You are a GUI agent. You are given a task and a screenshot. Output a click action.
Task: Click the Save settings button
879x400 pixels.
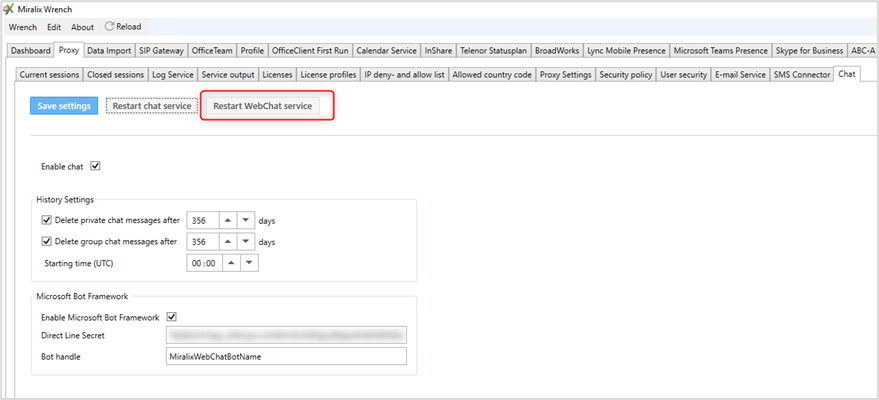point(64,106)
